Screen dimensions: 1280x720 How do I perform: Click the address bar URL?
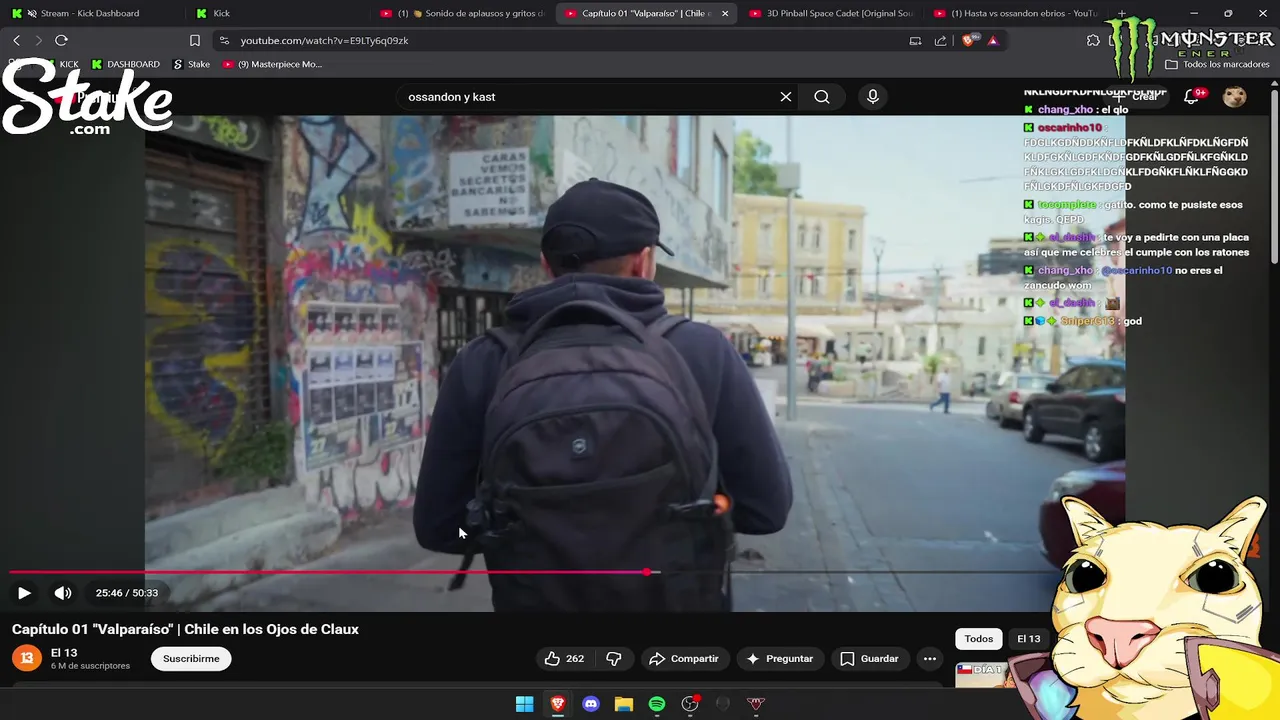coord(324,41)
